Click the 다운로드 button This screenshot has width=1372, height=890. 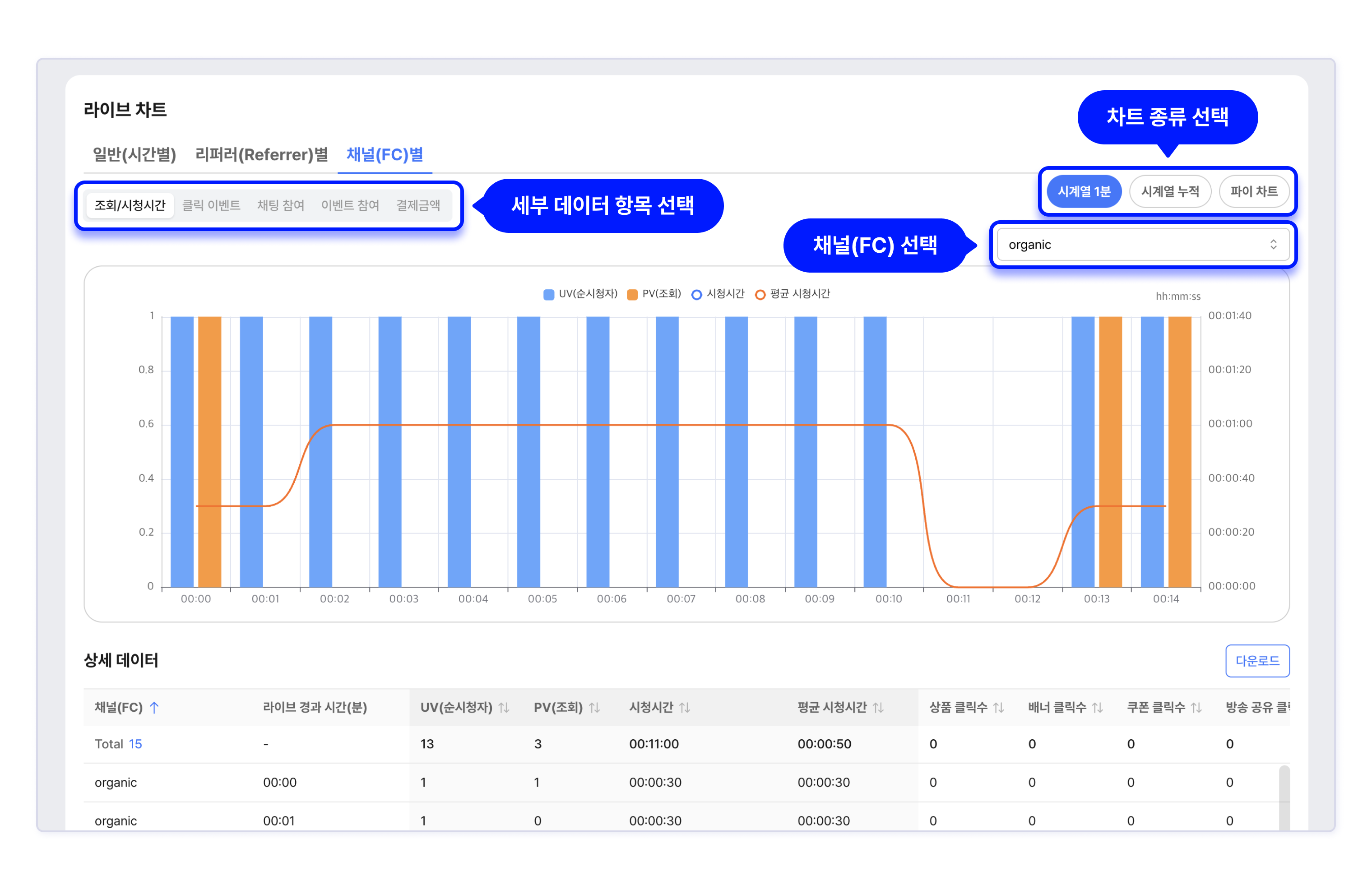(1257, 661)
